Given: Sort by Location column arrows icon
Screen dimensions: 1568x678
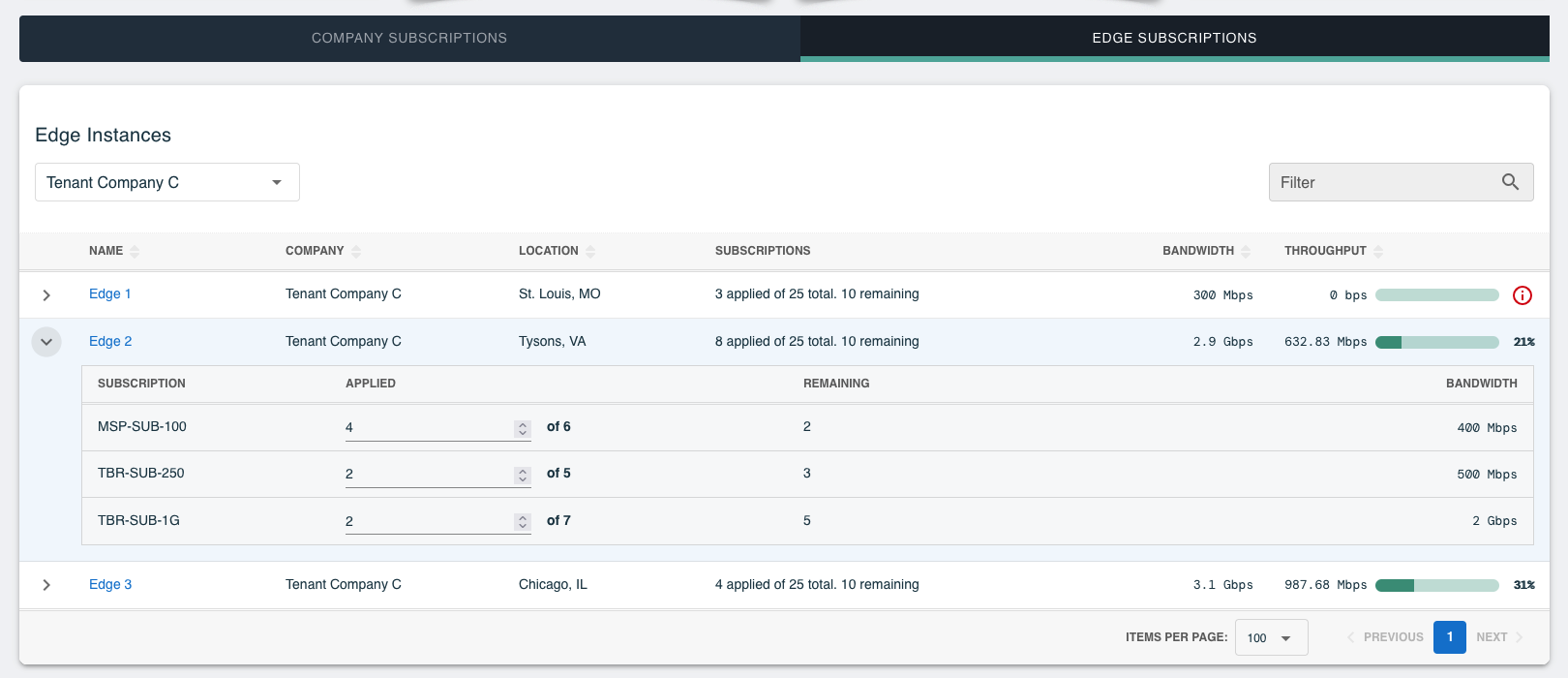Looking at the screenshot, I should coord(590,252).
